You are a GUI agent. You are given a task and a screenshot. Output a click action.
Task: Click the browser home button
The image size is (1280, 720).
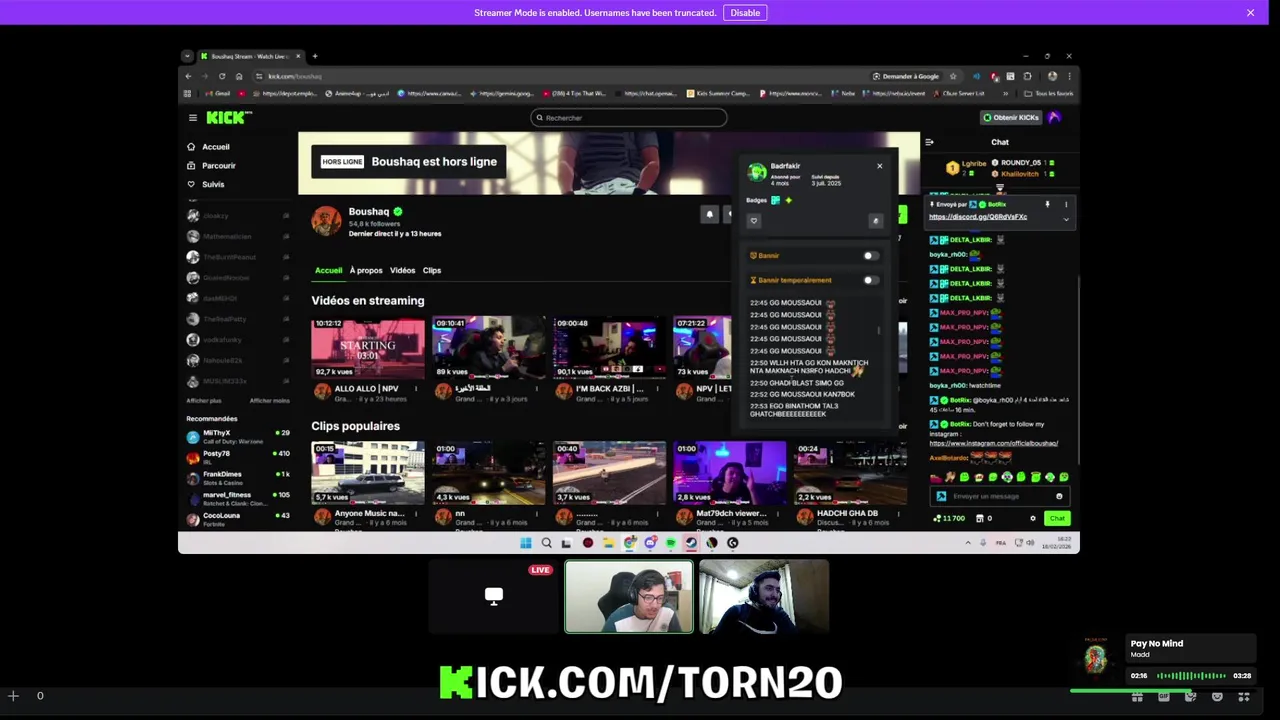tap(239, 76)
